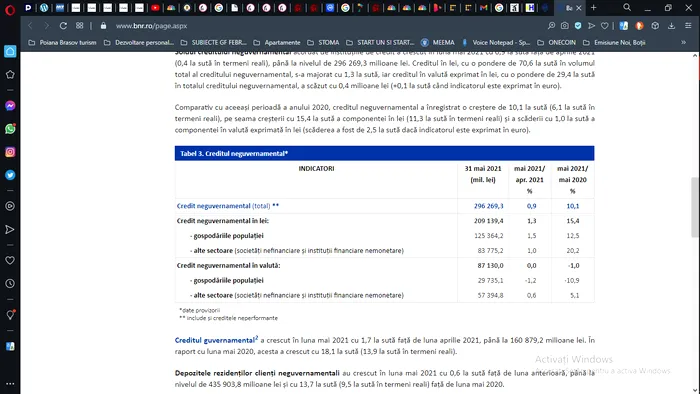The image size is (700, 394).
Task: Open Bookmarks heart in sidebar
Action: tap(10, 260)
